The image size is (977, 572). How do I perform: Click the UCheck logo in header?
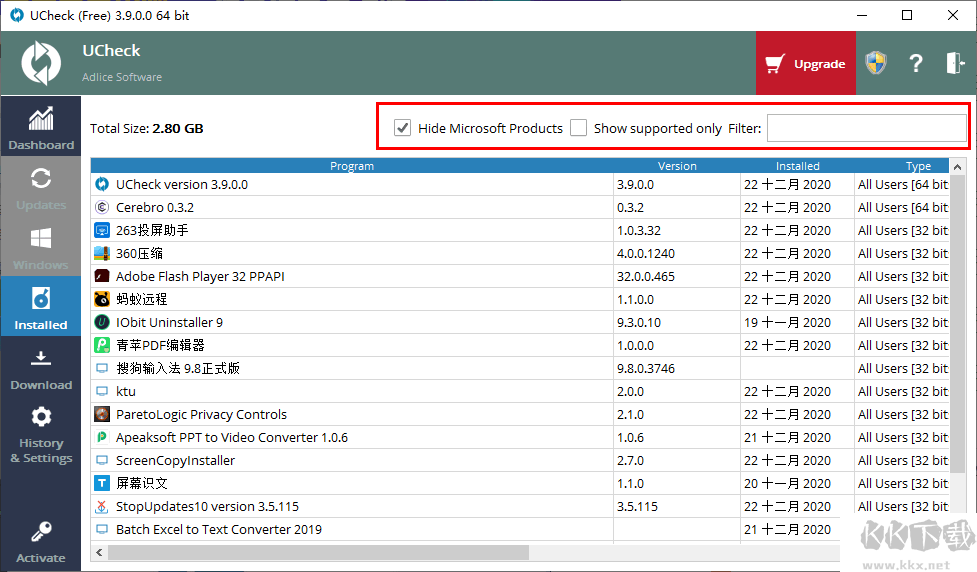[x=41, y=63]
